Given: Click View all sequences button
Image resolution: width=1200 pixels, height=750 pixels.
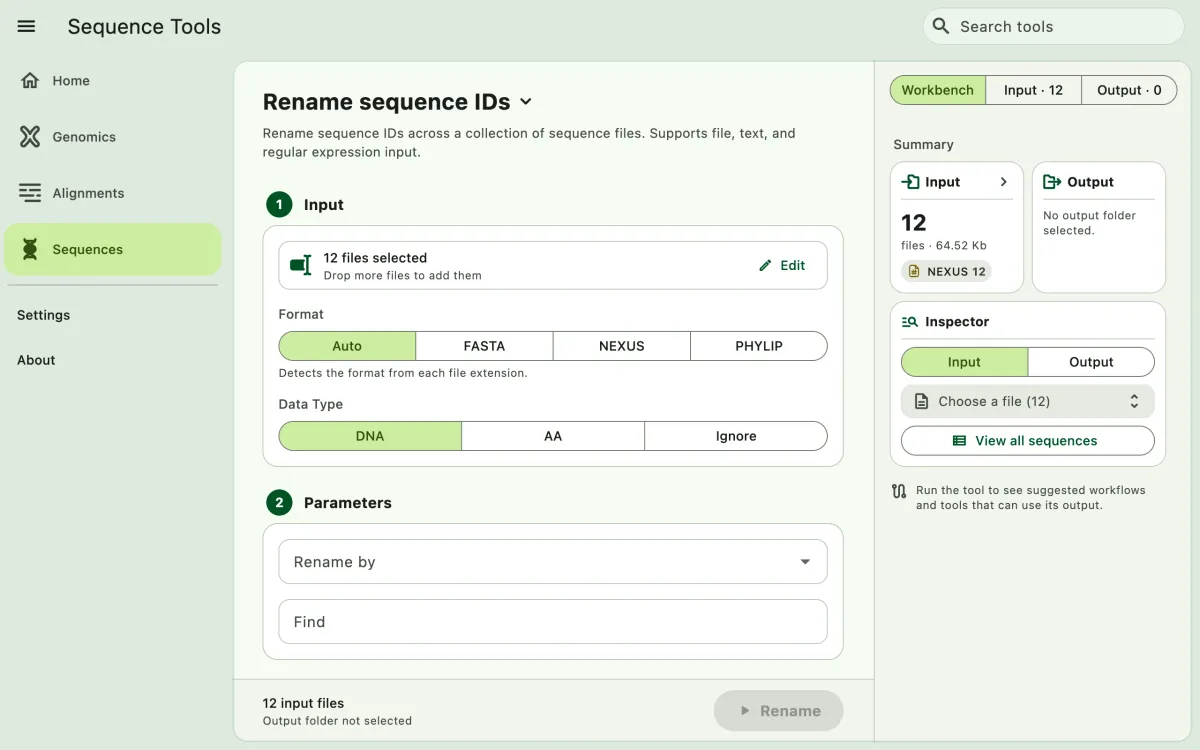Looking at the screenshot, I should pyautogui.click(x=1028, y=441).
